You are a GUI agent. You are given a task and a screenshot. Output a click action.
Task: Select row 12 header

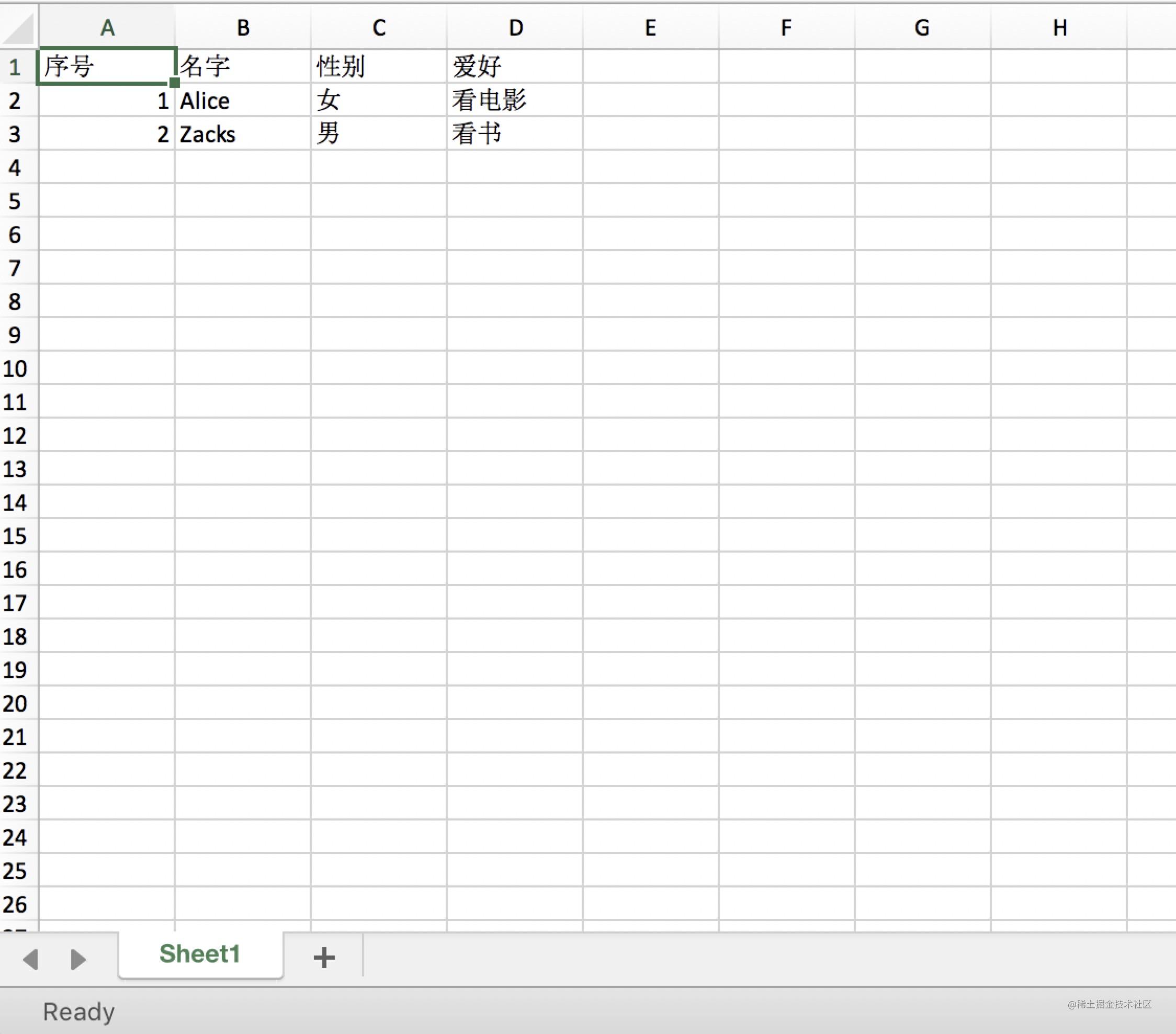19,435
